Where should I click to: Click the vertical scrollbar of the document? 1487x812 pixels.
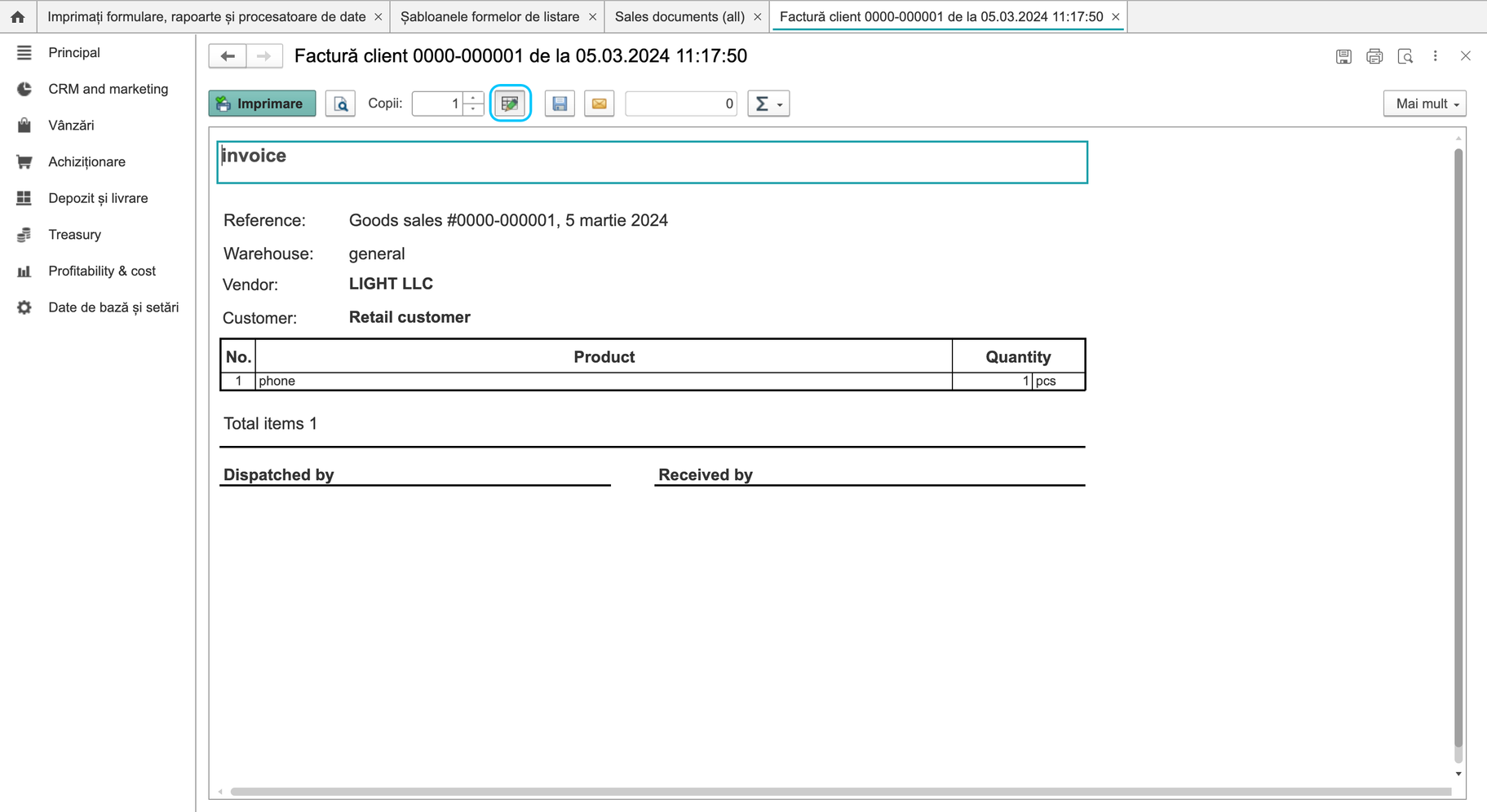coord(1458,448)
